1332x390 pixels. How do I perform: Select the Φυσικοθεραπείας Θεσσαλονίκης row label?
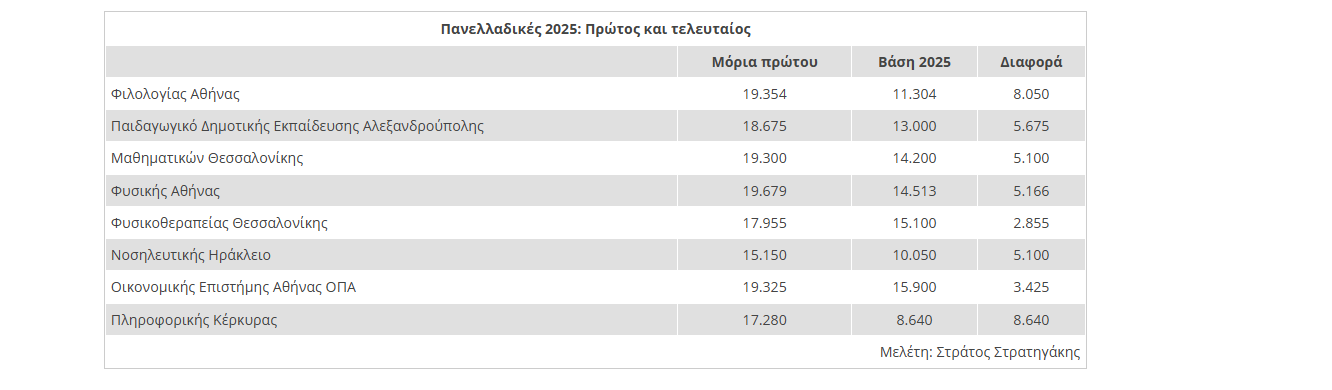click(x=219, y=223)
